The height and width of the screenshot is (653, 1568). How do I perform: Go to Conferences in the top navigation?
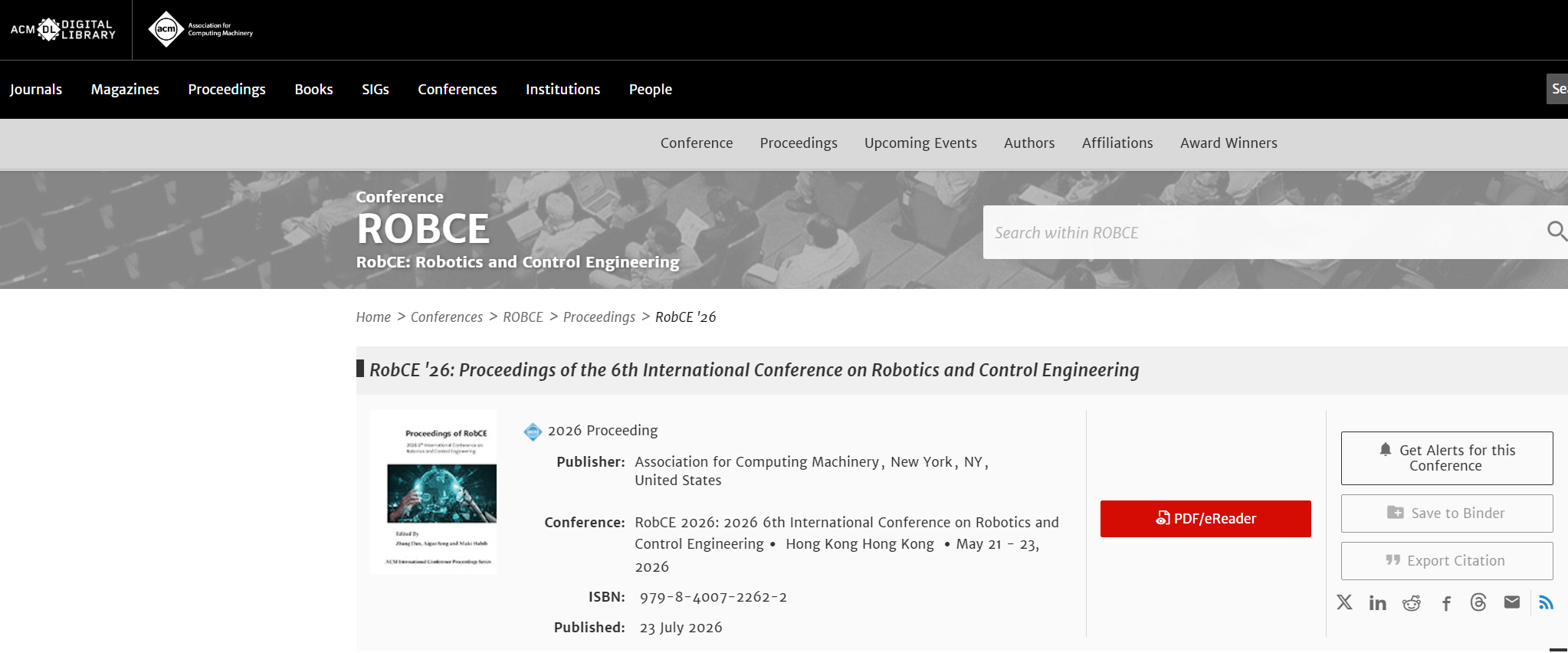click(458, 90)
